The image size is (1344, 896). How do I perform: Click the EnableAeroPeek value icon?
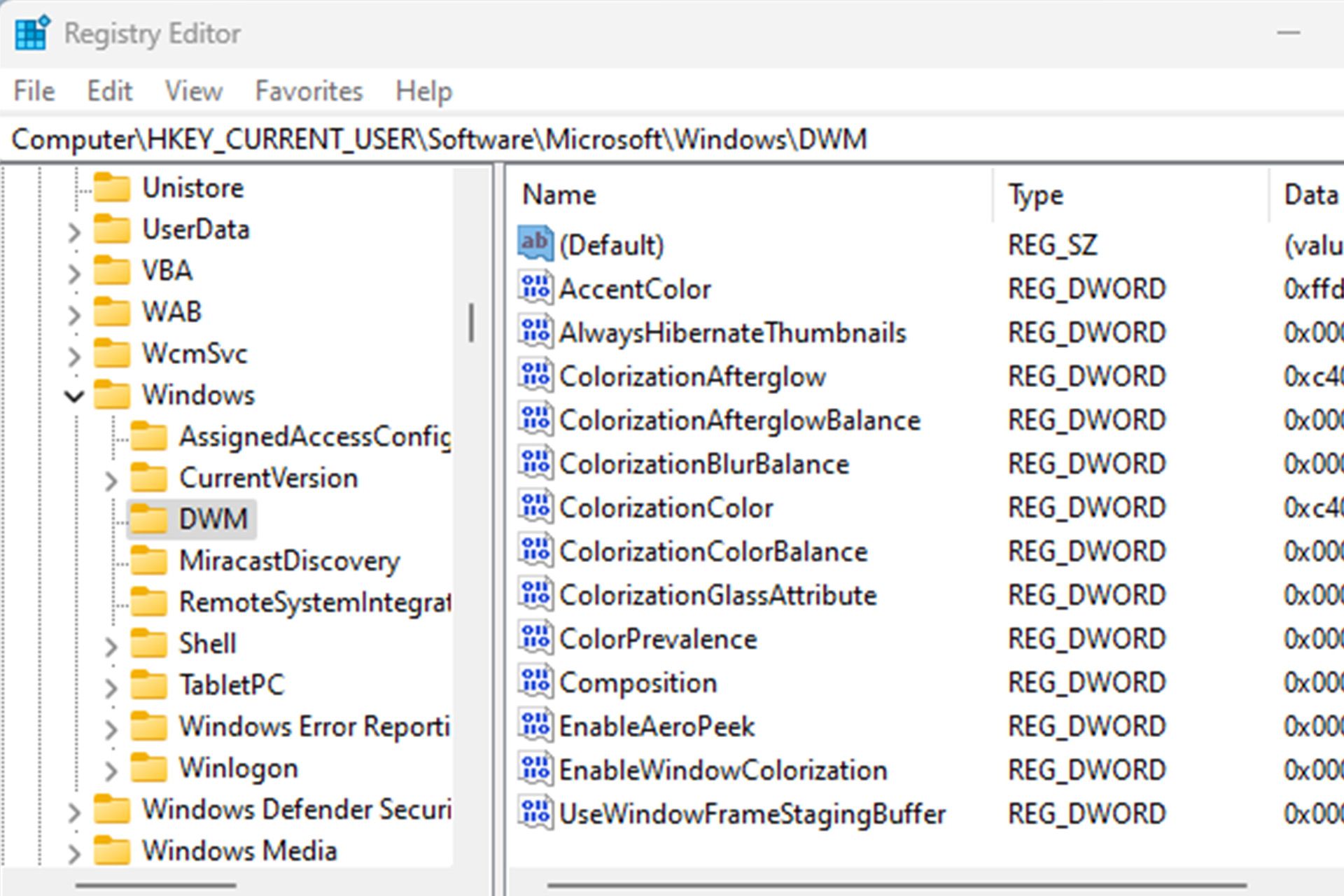[535, 726]
